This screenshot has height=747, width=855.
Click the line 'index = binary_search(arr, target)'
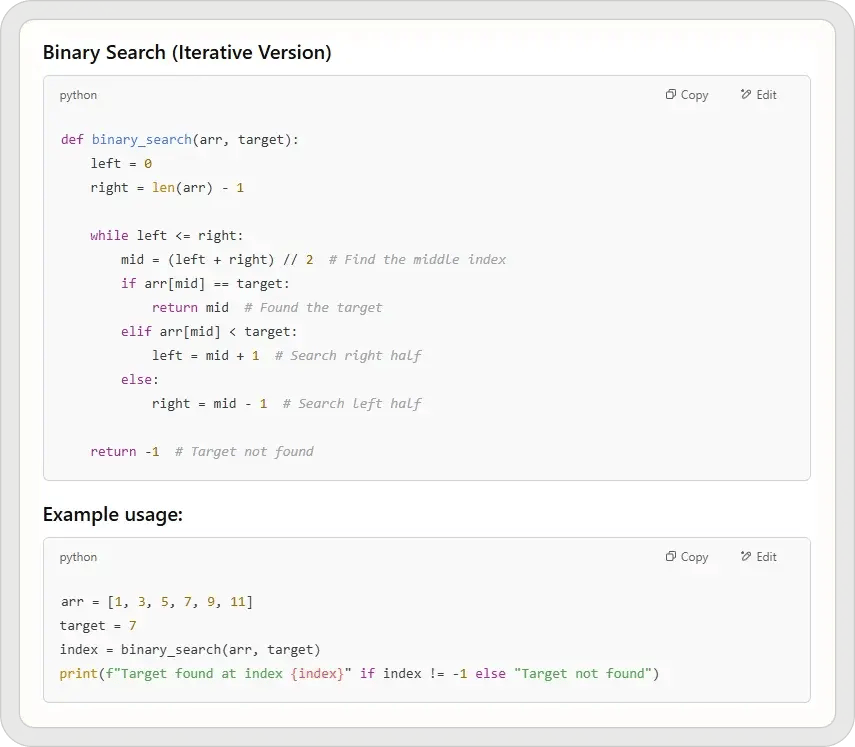click(x=190, y=650)
